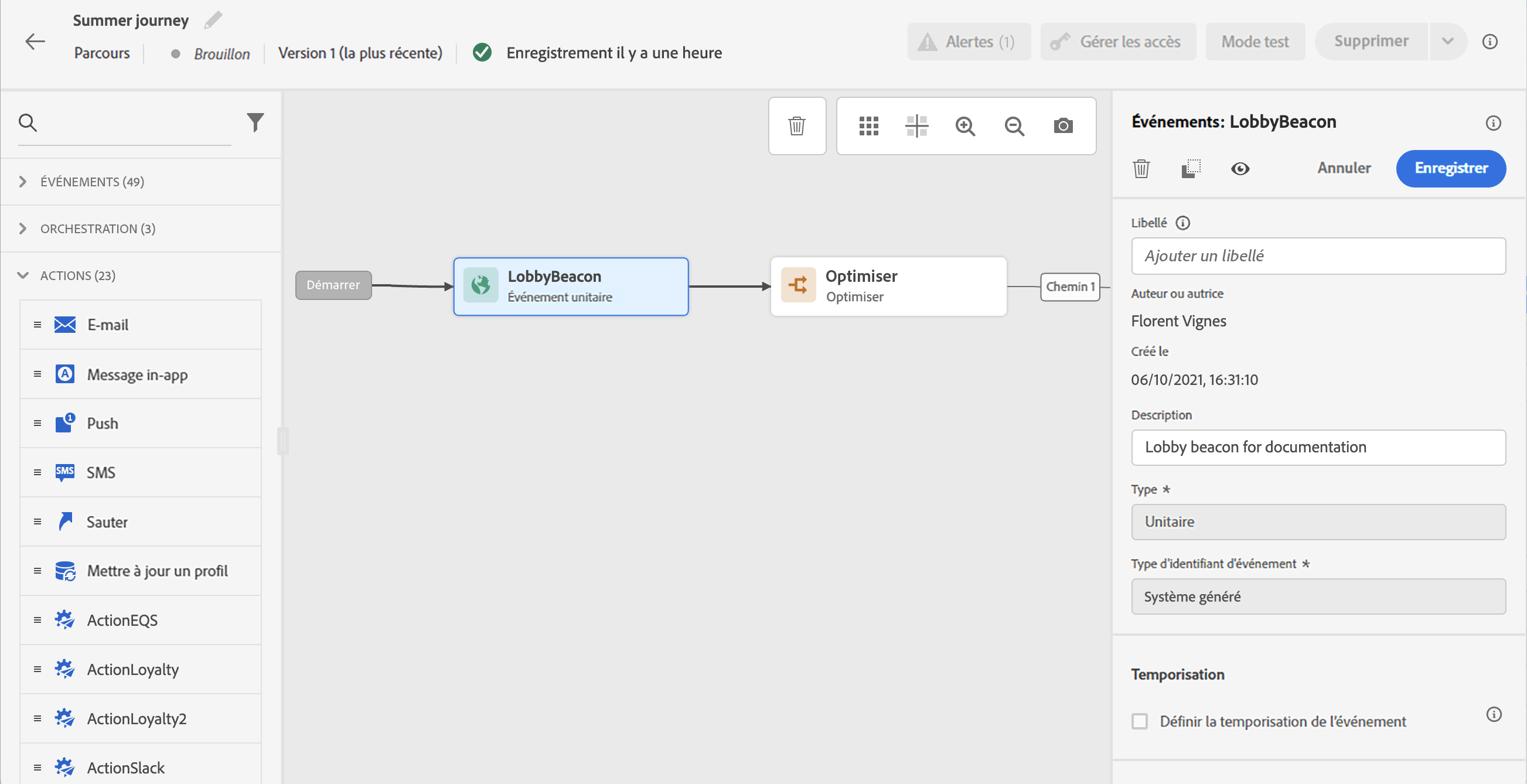Take a canvas screenshot with camera icon
This screenshot has height=784, width=1527.
[1063, 125]
